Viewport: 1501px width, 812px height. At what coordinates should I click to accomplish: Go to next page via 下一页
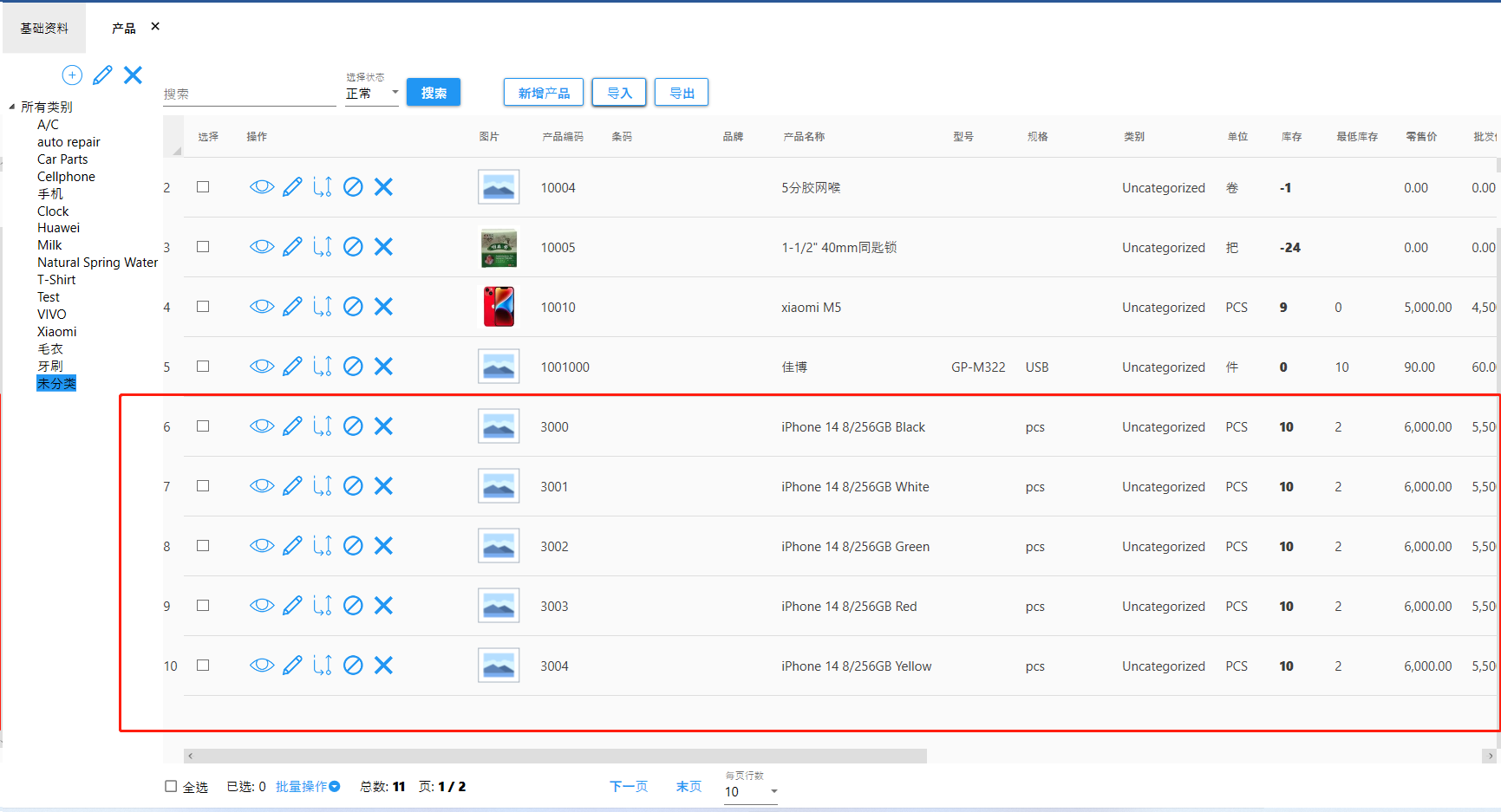(x=628, y=787)
